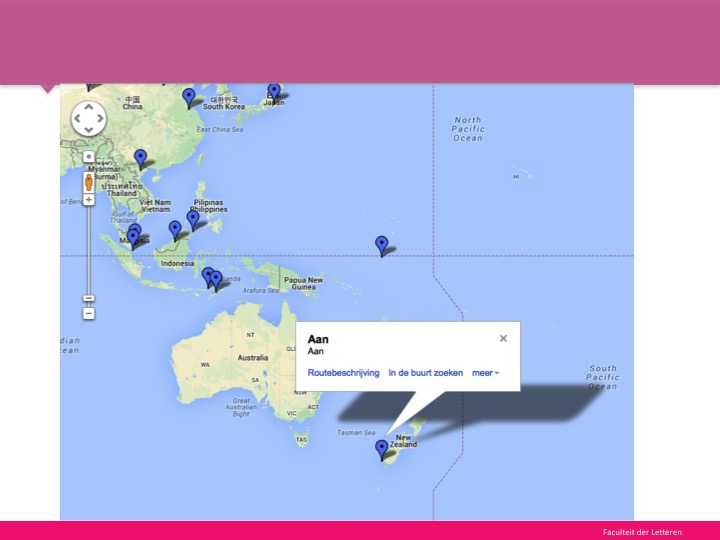The height and width of the screenshot is (540, 720).
Task: Click the East China Sea label
Action: 220,129
